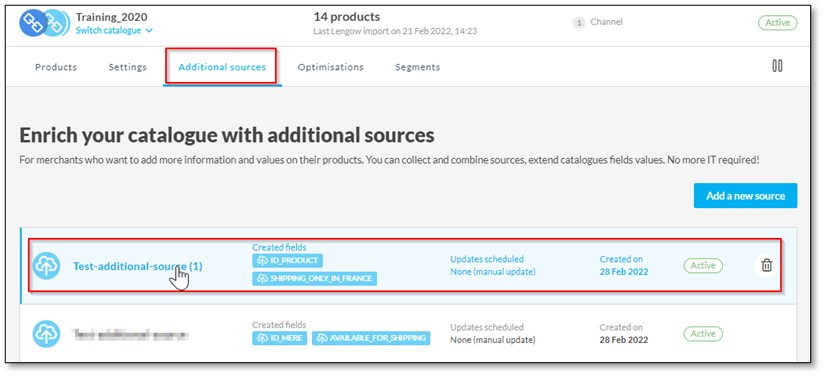
Task: Switch to the Additional sources tab
Action: (222, 67)
